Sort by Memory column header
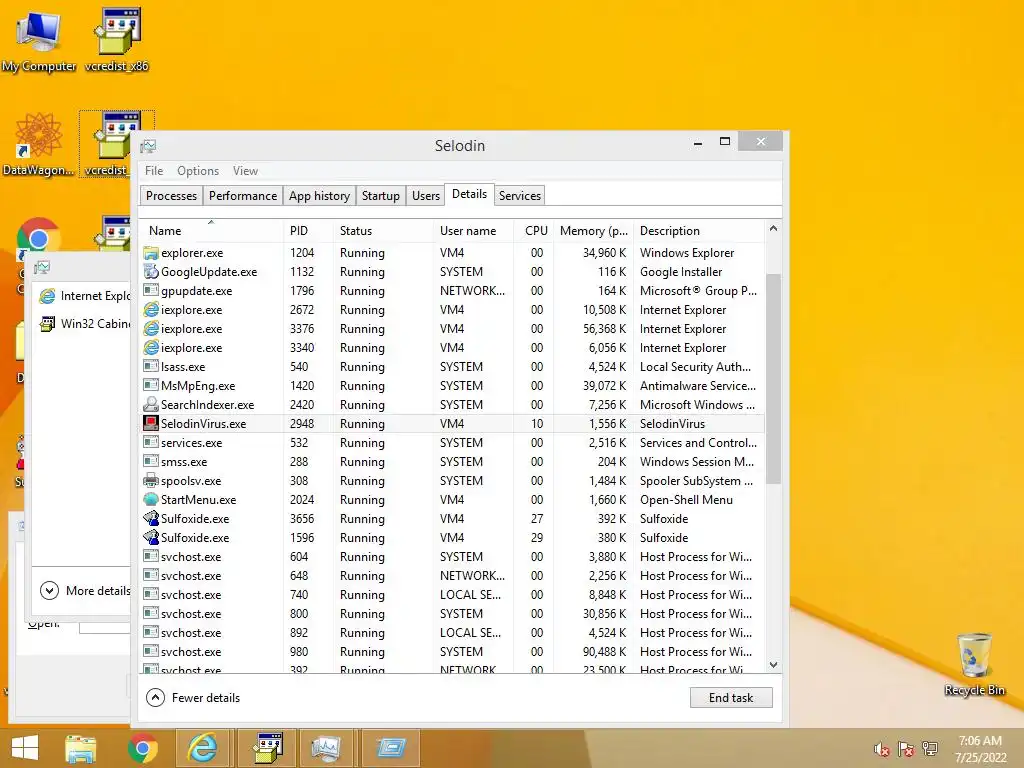 click(x=594, y=231)
